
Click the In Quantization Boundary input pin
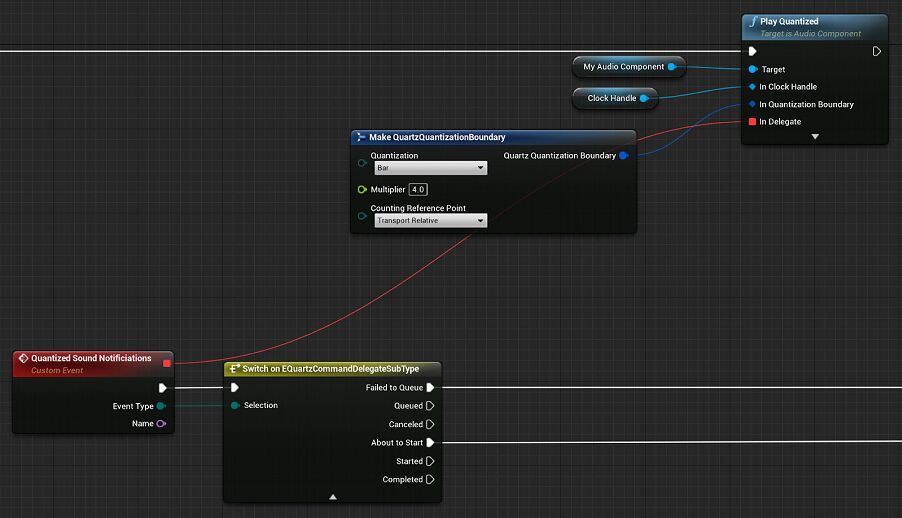point(752,104)
